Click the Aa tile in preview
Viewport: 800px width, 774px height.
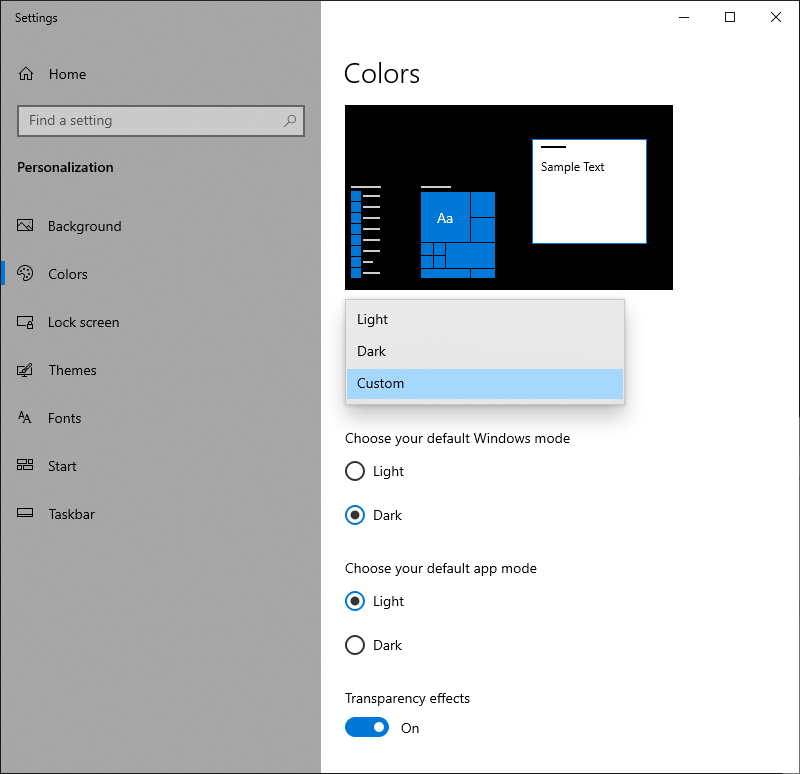coord(445,217)
